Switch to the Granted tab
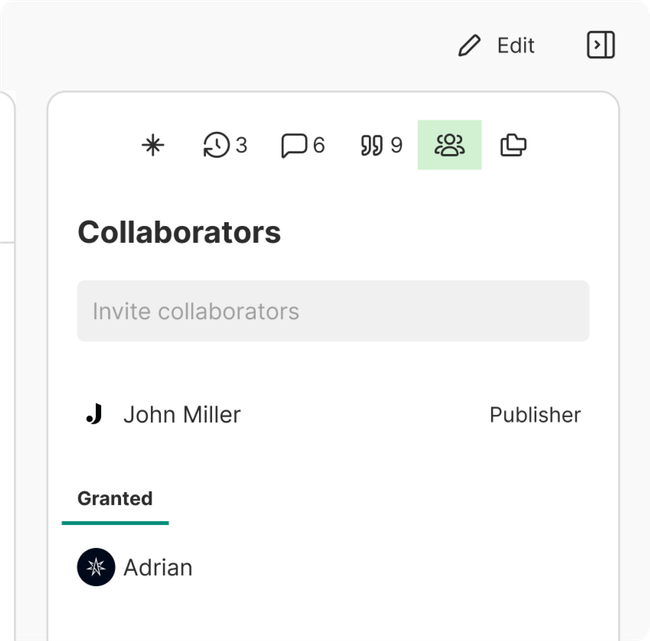 click(115, 499)
